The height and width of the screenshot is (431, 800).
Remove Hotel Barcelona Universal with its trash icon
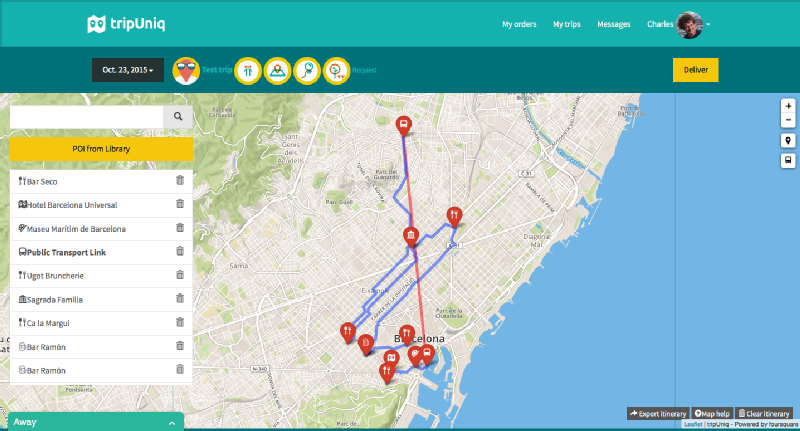tap(180, 204)
